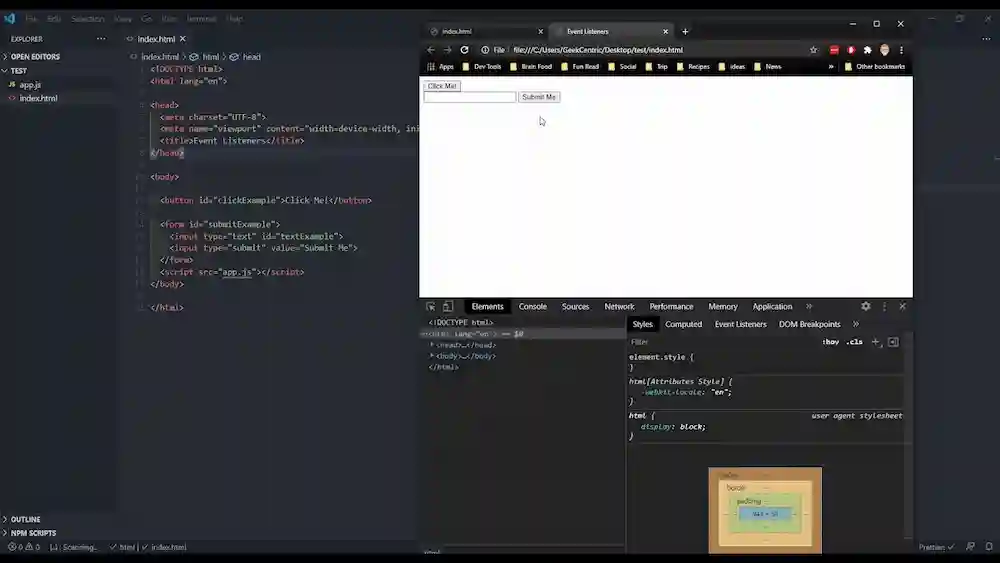Open a new Chrome tab
Screen dimensions: 1000x563
685,32
